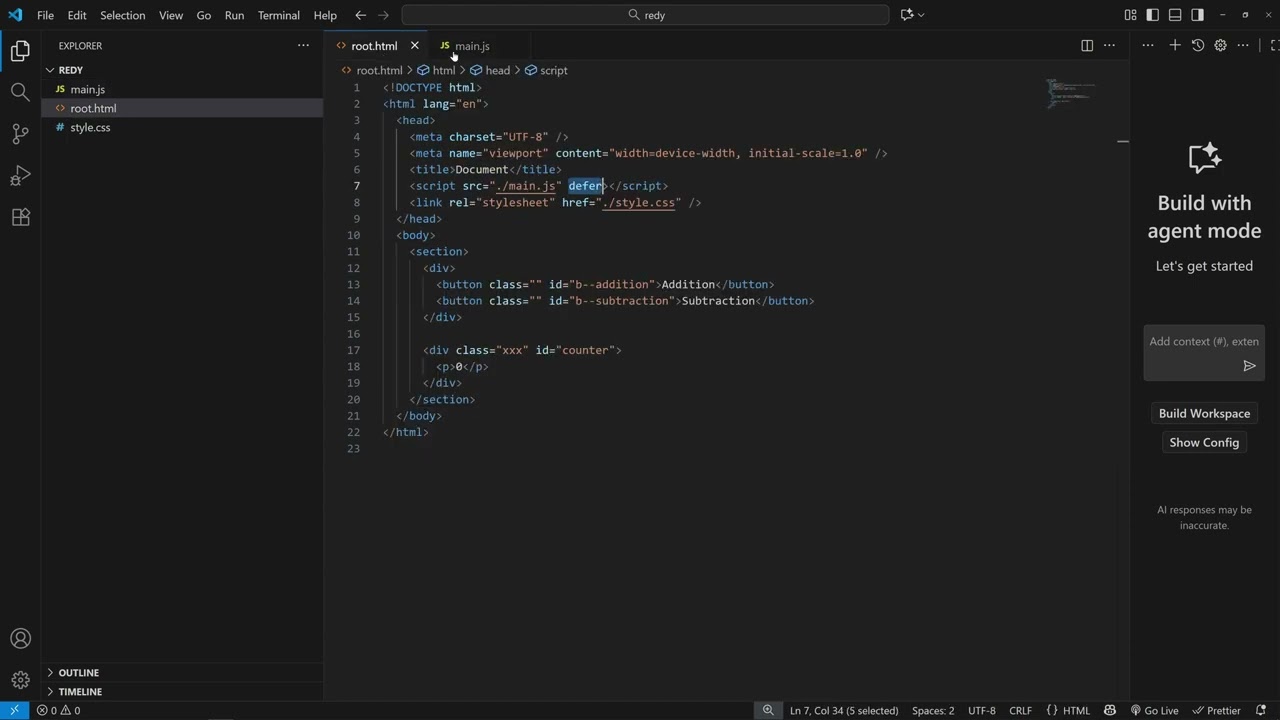The width and height of the screenshot is (1280, 720).
Task: Go back with the left arrow
Action: coord(360,15)
